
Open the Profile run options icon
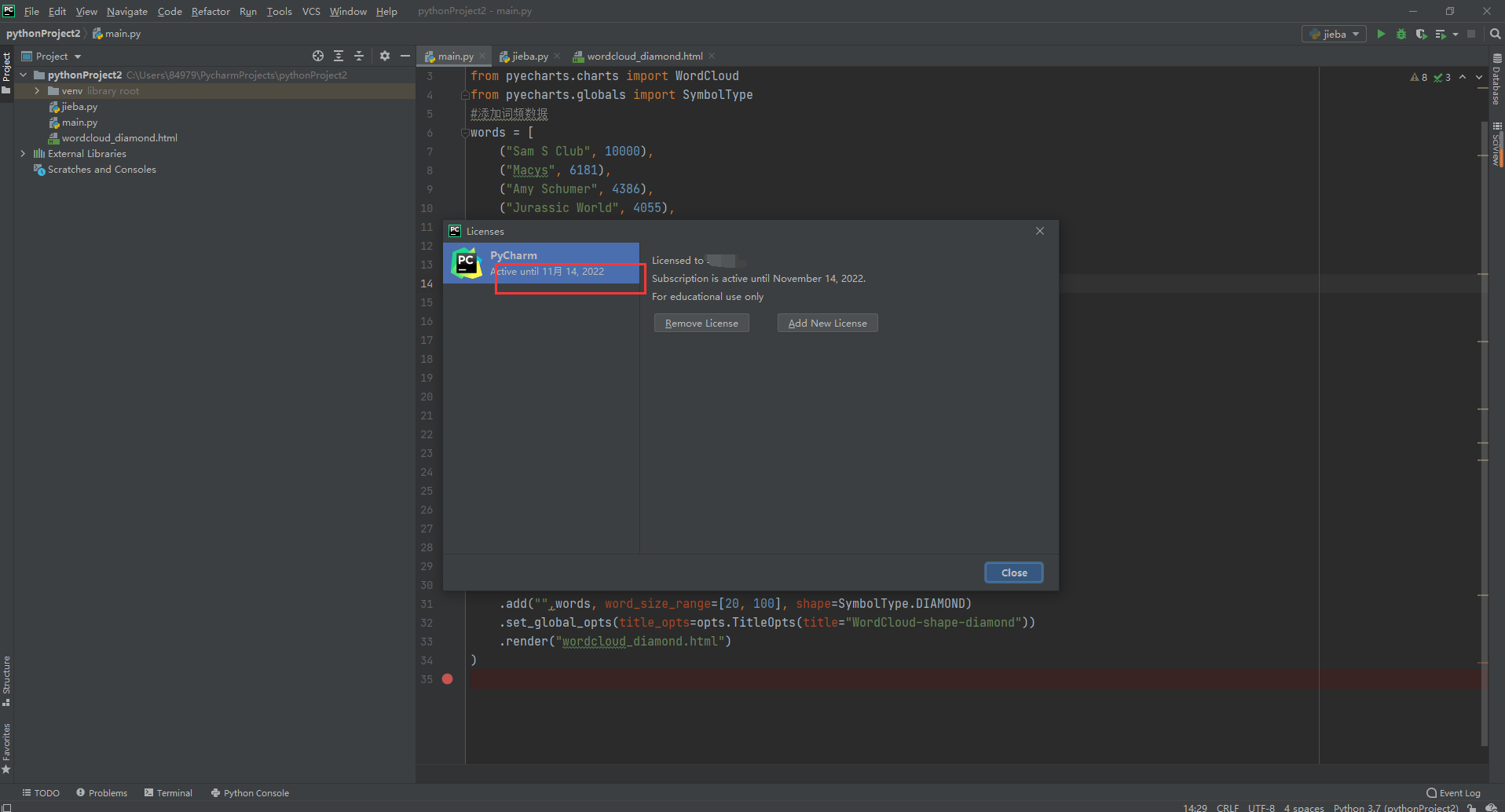[x=1441, y=34]
